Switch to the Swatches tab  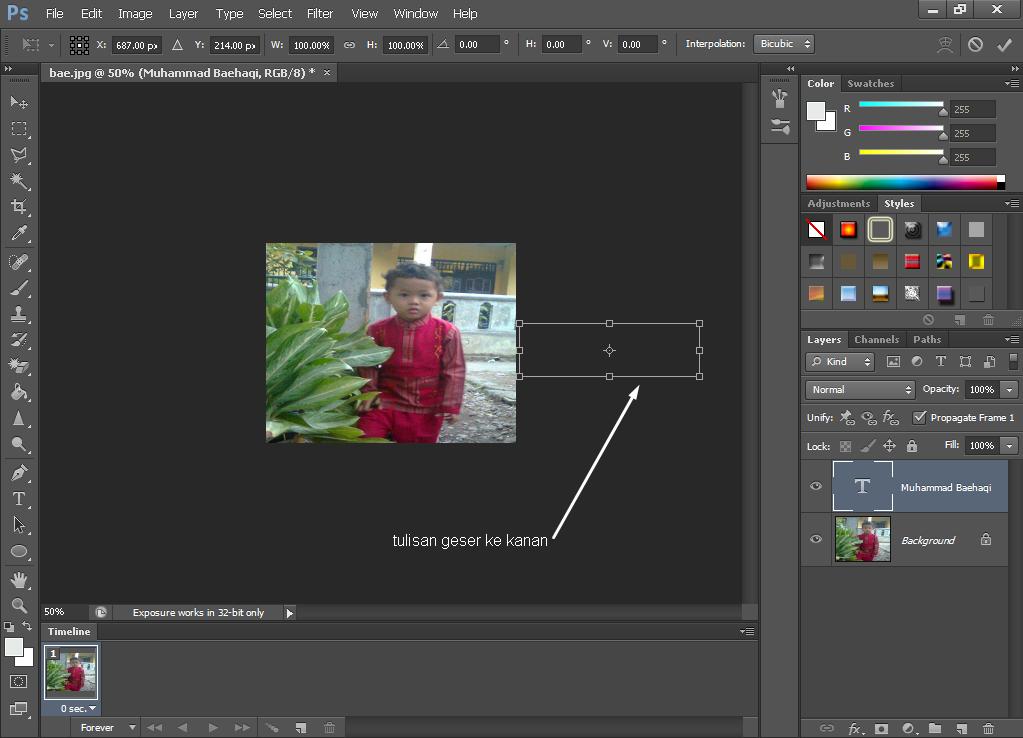(x=870, y=83)
